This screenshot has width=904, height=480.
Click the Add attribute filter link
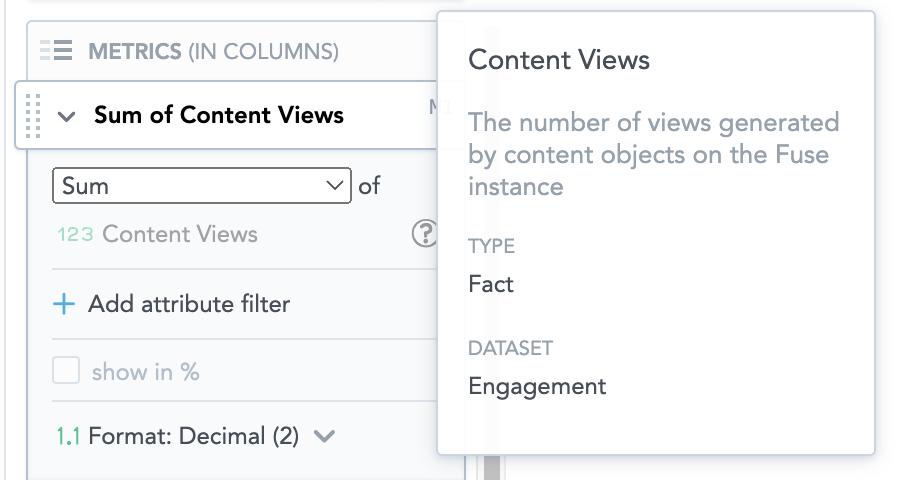click(x=189, y=304)
